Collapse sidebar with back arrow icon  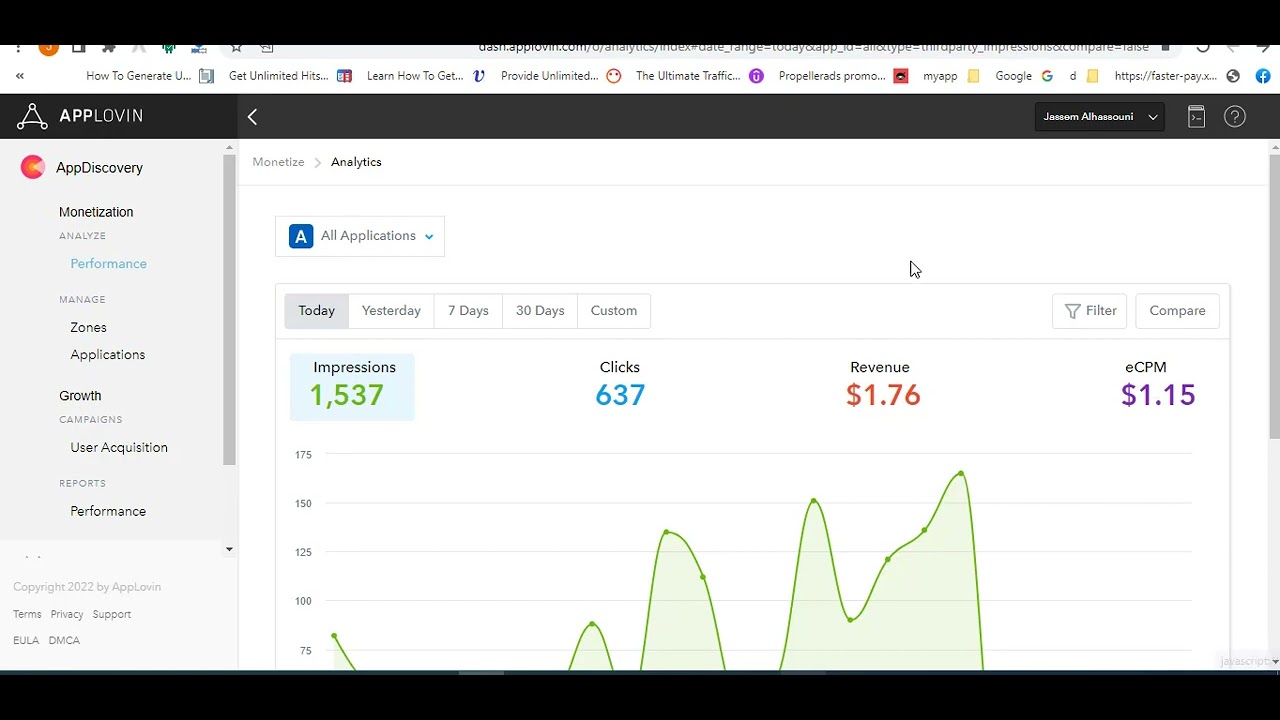coord(252,117)
